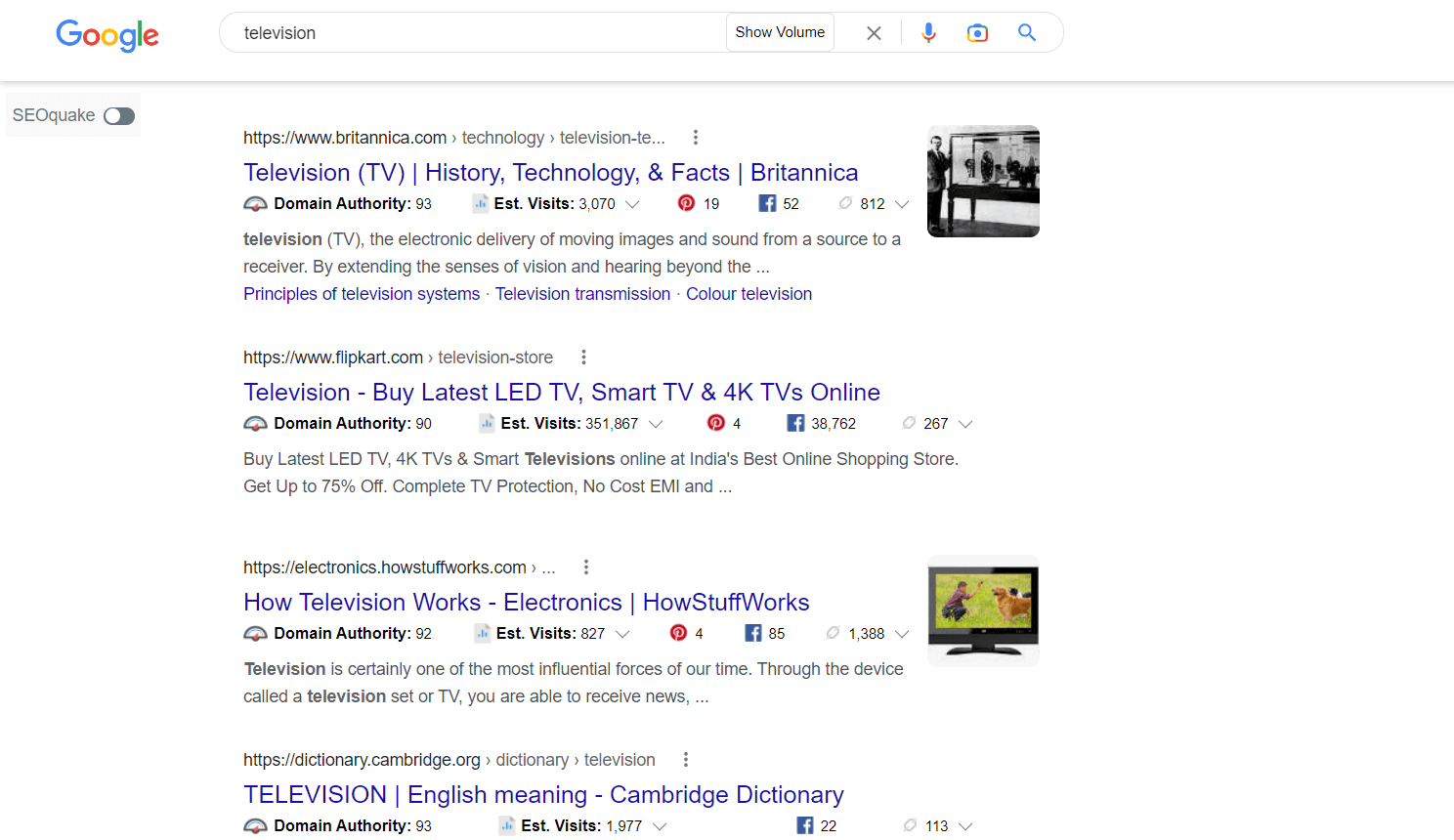Expand backlinks 812 chevron for Britannica
The height and width of the screenshot is (840, 1454).
902,204
